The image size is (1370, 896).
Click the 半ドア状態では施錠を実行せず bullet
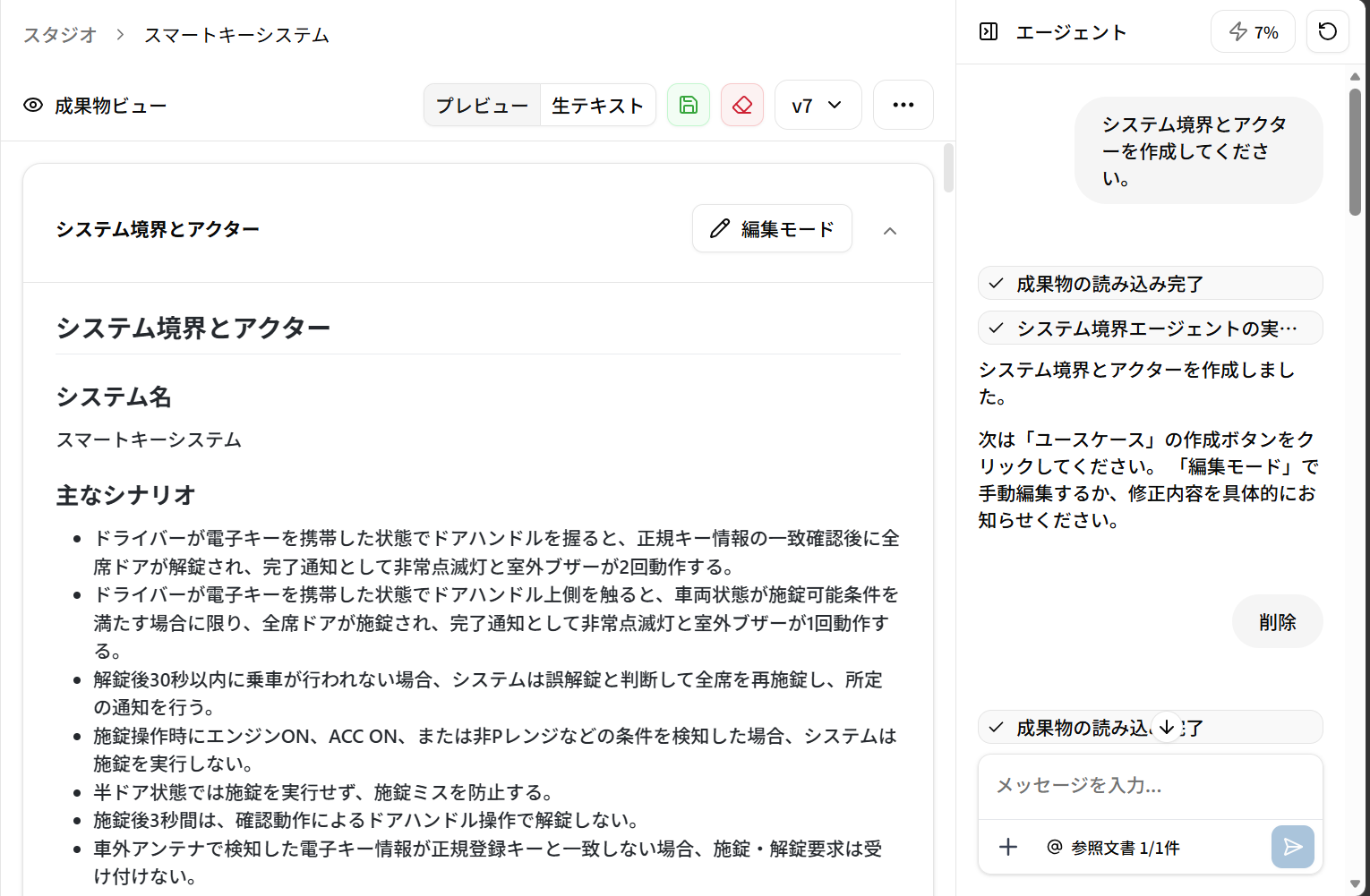click(x=323, y=792)
